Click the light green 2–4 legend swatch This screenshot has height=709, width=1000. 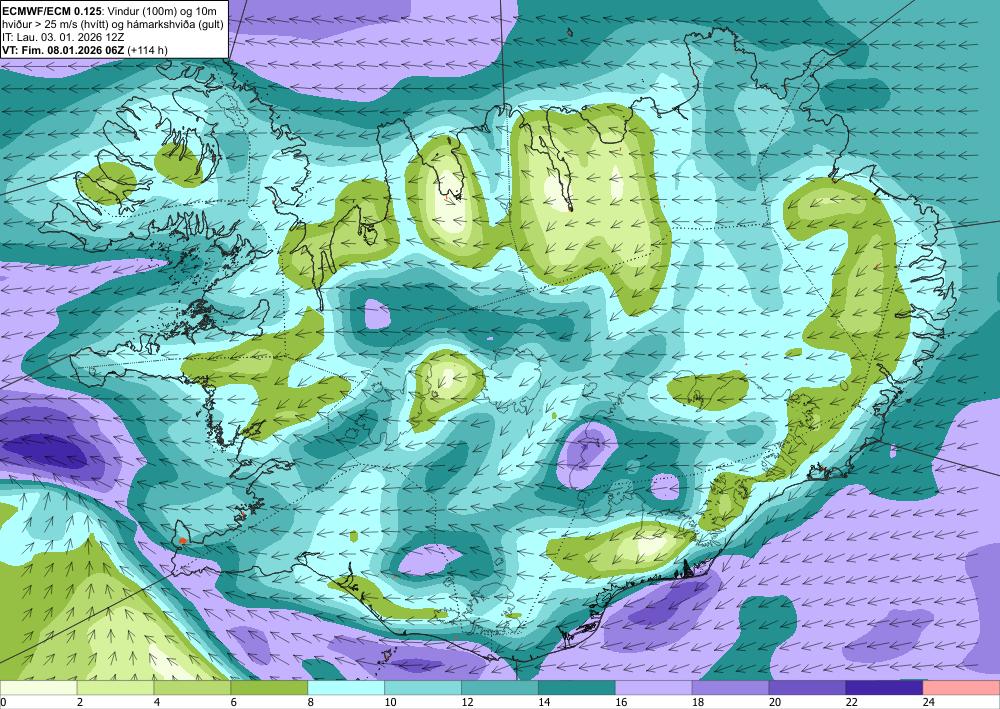pos(115,688)
